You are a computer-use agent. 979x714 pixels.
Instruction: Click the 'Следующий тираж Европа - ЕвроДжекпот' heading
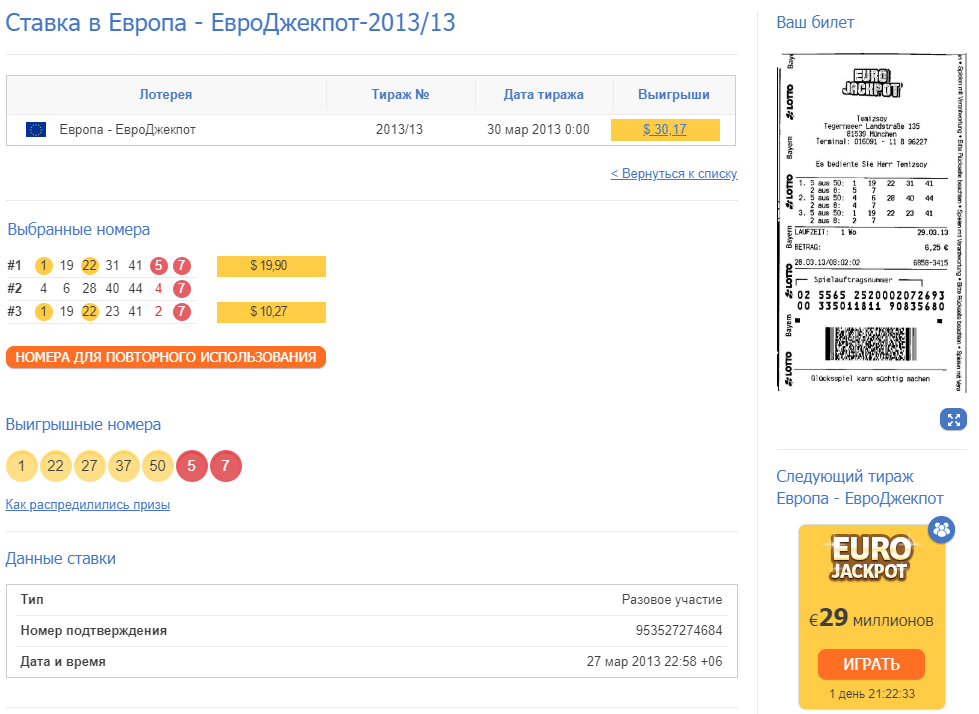click(860, 487)
